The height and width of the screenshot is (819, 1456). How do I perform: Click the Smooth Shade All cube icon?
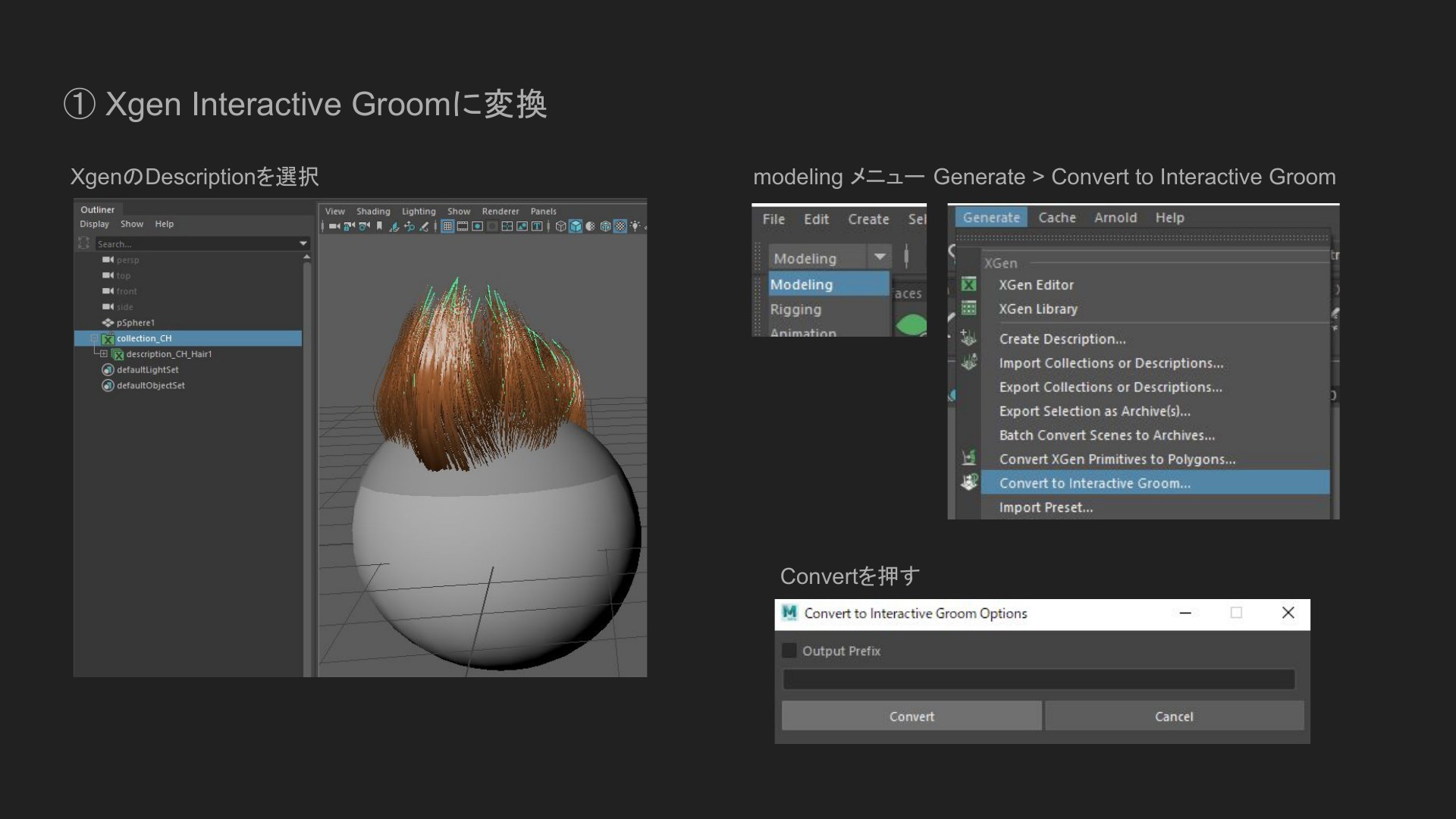[576, 226]
